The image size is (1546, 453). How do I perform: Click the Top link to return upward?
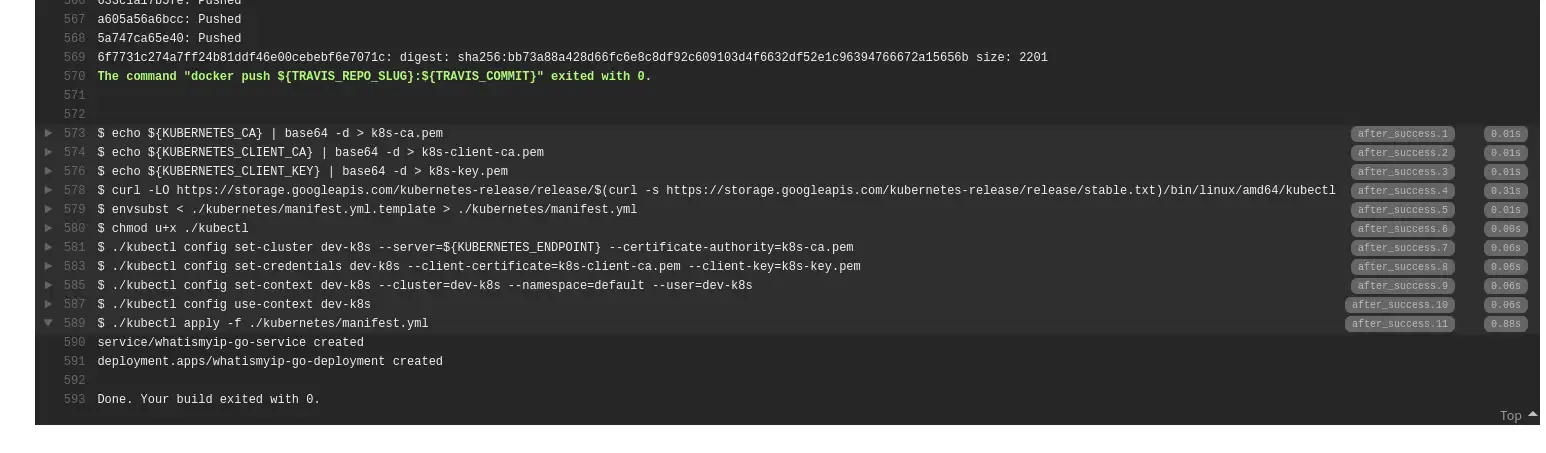tap(1518, 415)
